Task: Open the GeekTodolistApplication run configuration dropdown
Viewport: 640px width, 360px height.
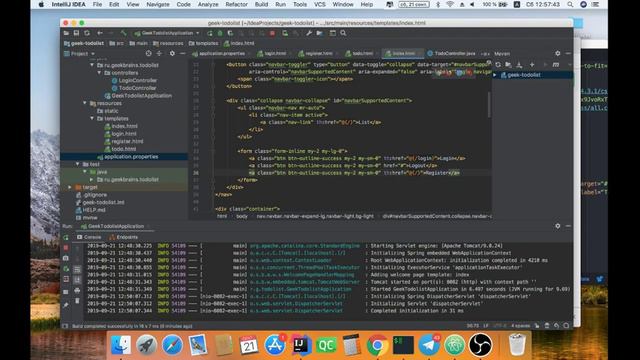Action: pyautogui.click(x=167, y=33)
